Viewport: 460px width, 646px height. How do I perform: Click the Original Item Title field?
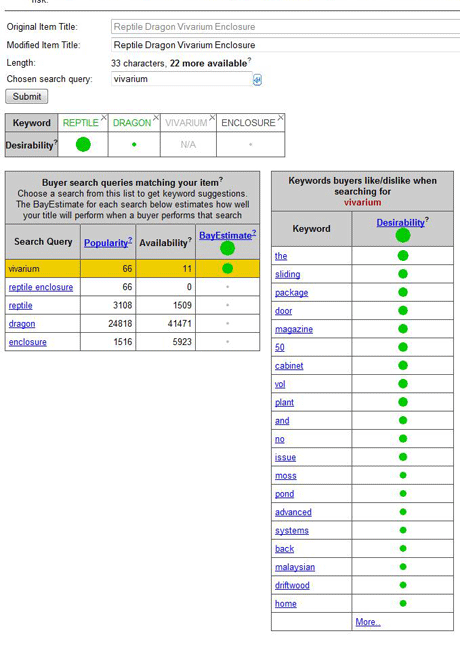(285, 27)
